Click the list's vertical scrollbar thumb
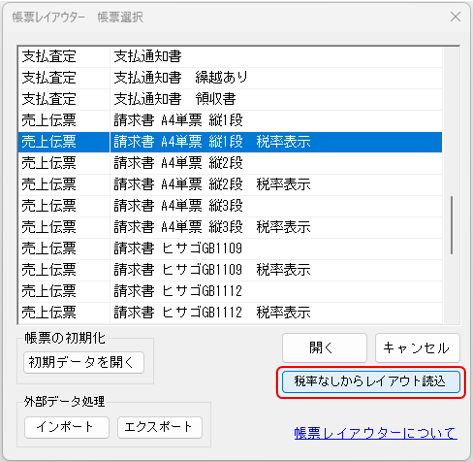The width and height of the screenshot is (473, 462). (452, 225)
